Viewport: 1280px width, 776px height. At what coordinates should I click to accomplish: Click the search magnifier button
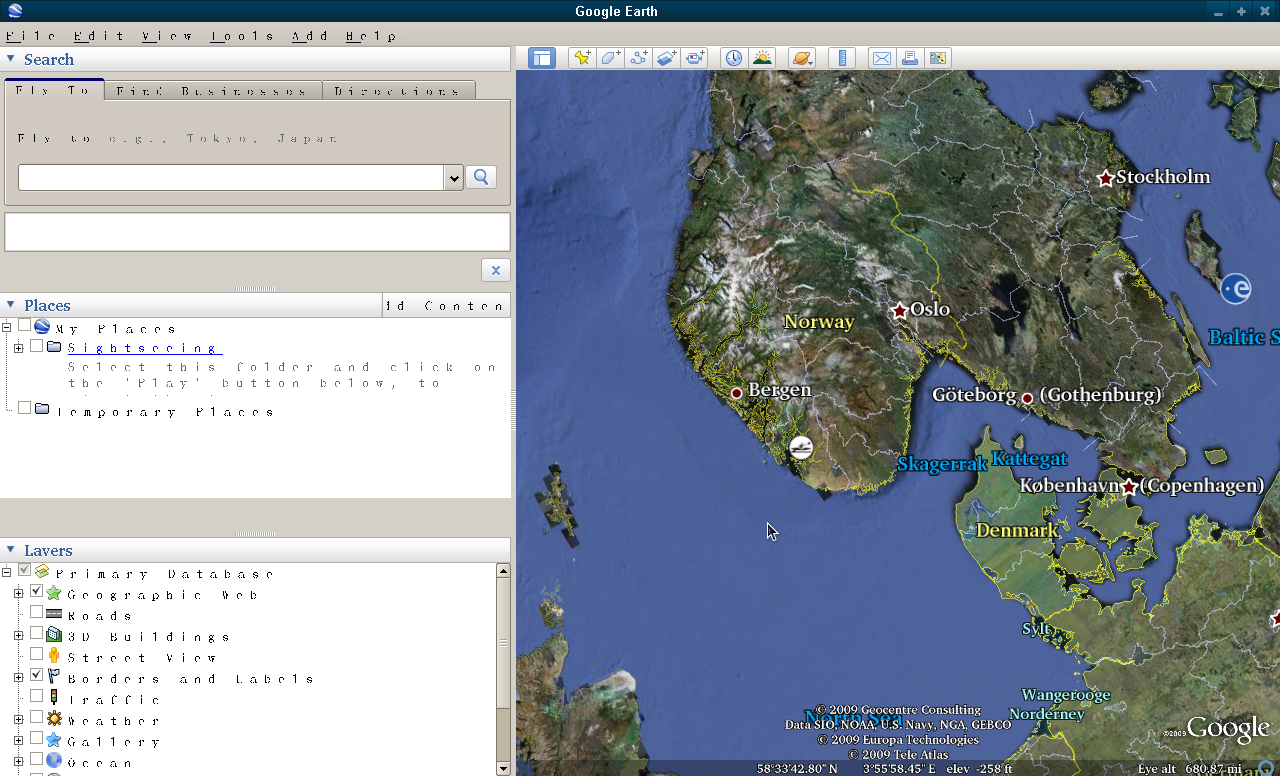tap(481, 177)
